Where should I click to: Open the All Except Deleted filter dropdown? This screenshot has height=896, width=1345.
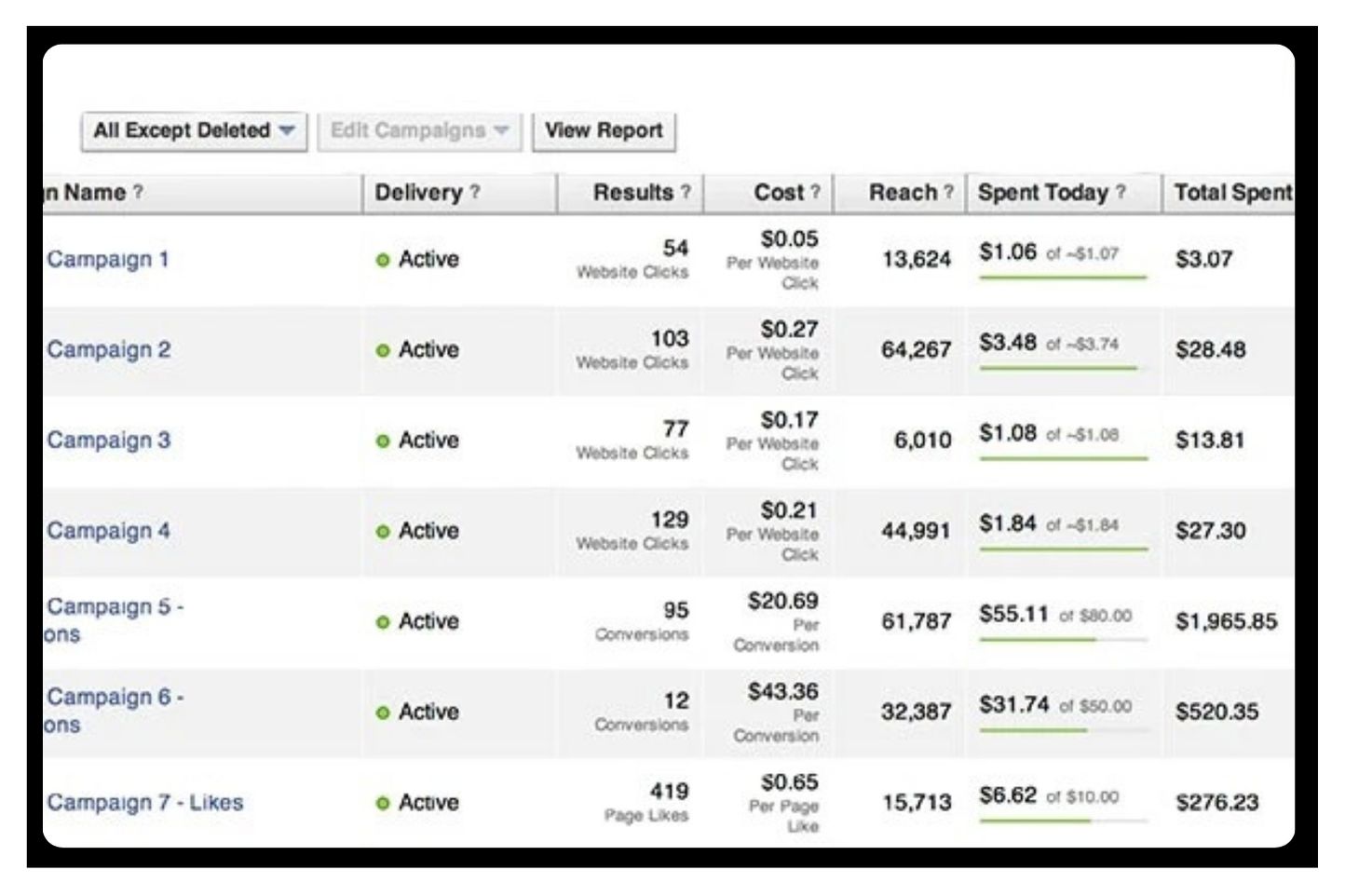click(194, 131)
